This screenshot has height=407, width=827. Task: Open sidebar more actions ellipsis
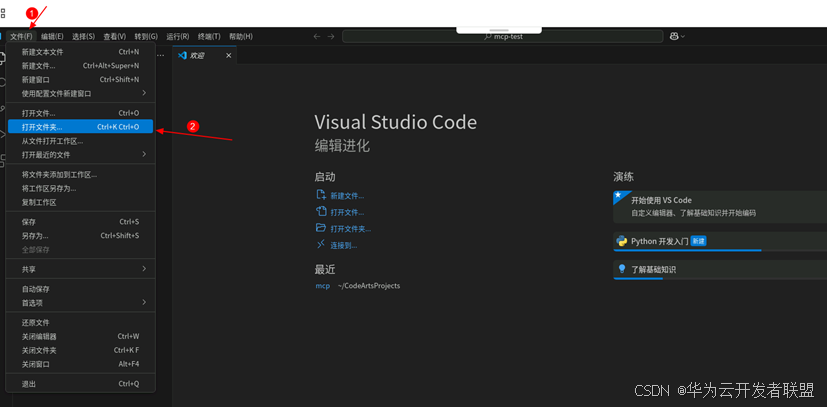coord(160,55)
